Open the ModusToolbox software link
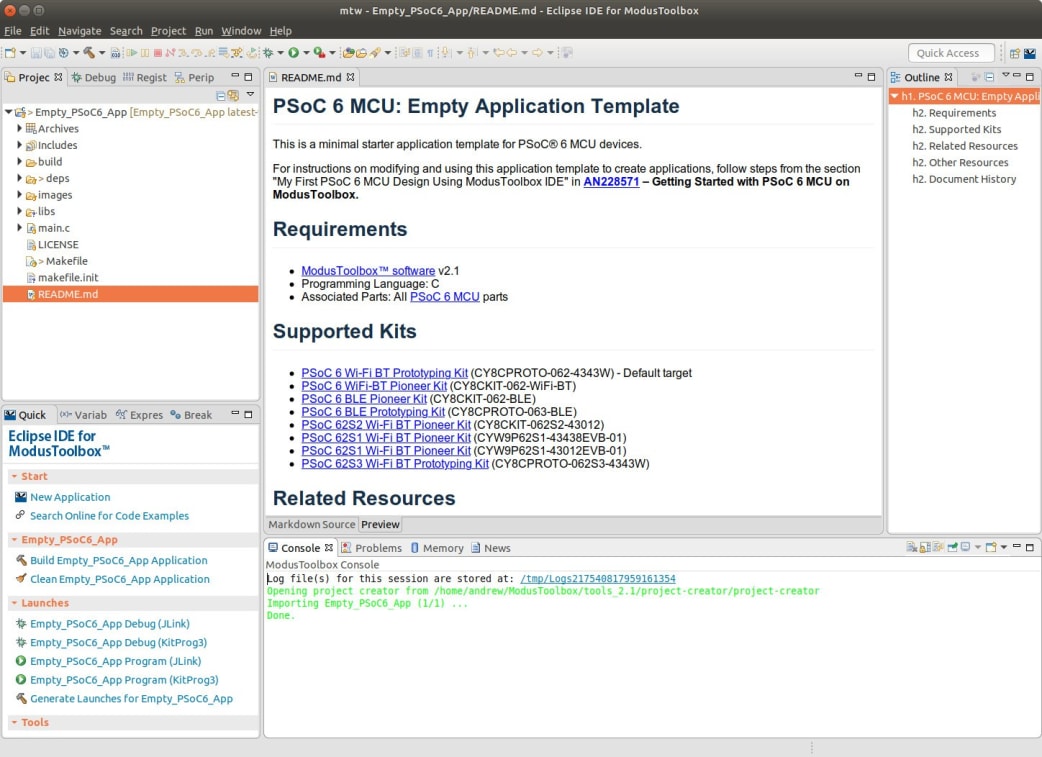 click(x=368, y=270)
